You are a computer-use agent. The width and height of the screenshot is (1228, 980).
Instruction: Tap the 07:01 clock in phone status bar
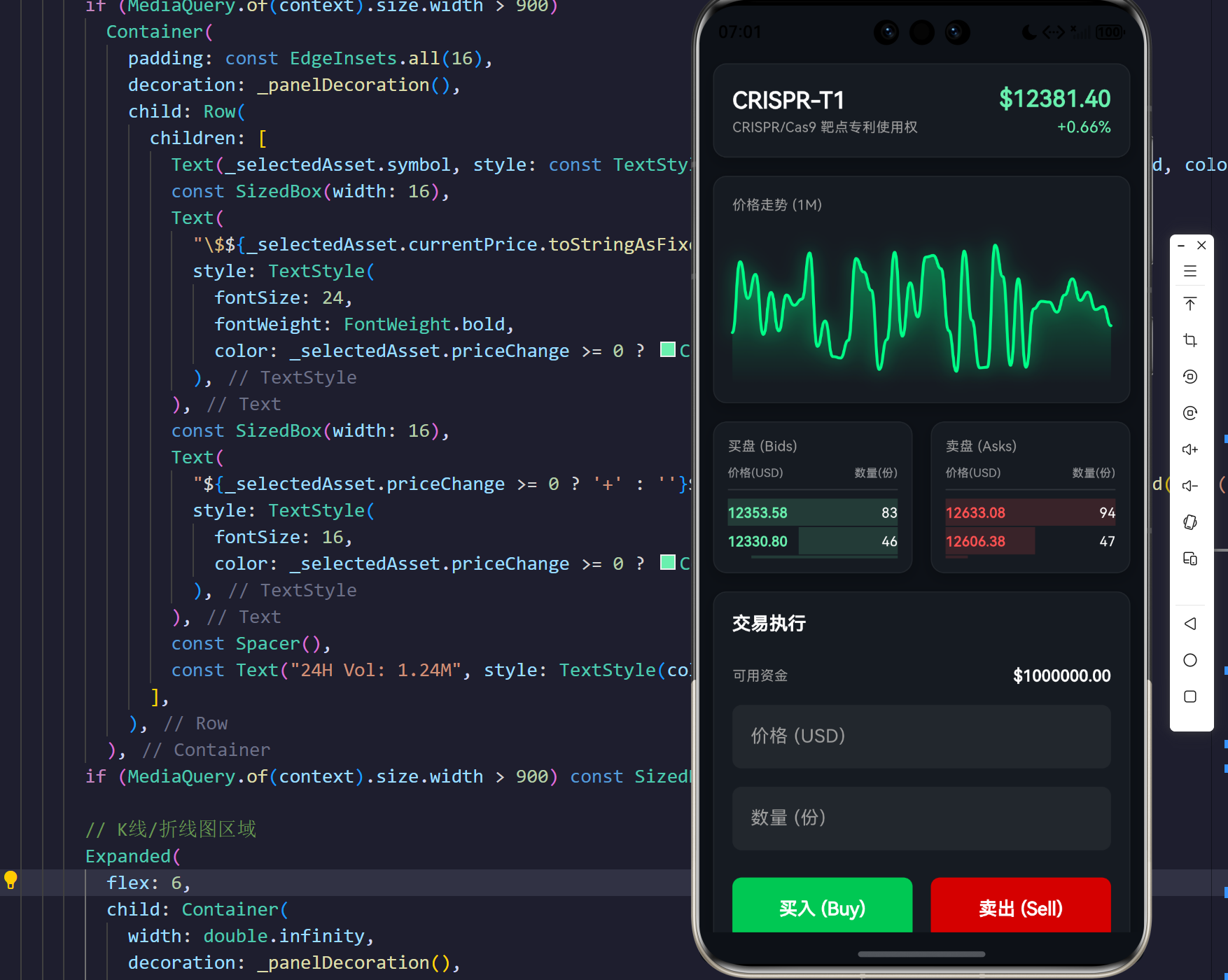pyautogui.click(x=740, y=32)
